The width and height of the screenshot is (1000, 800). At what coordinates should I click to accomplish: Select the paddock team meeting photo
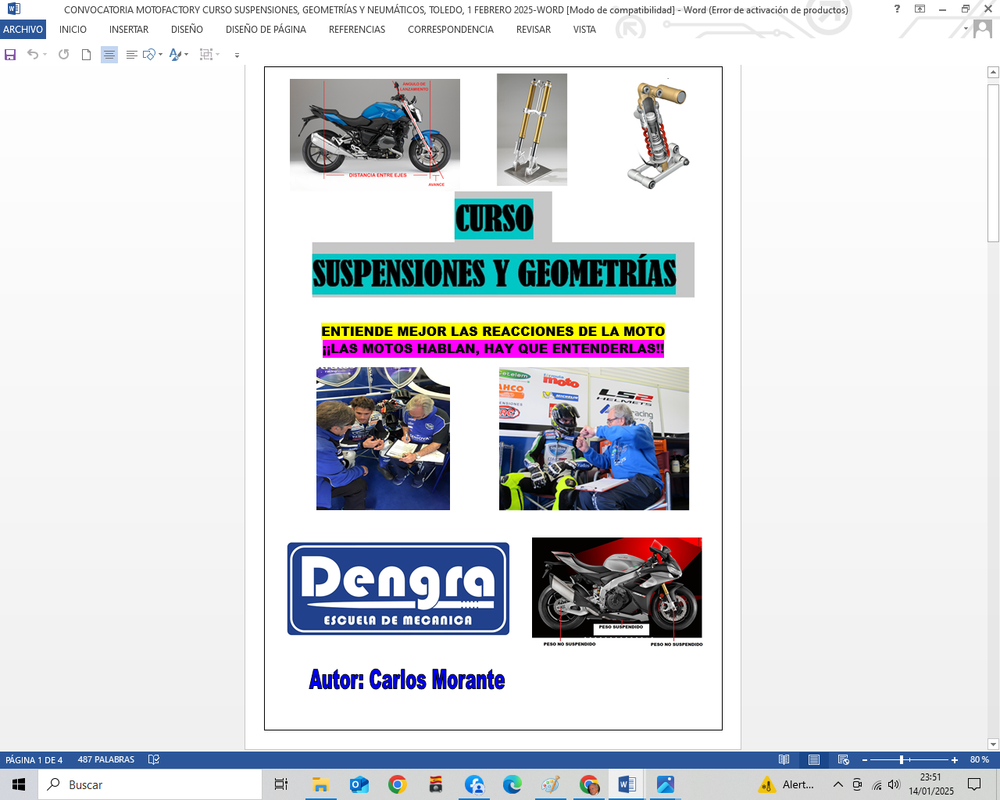[383, 438]
